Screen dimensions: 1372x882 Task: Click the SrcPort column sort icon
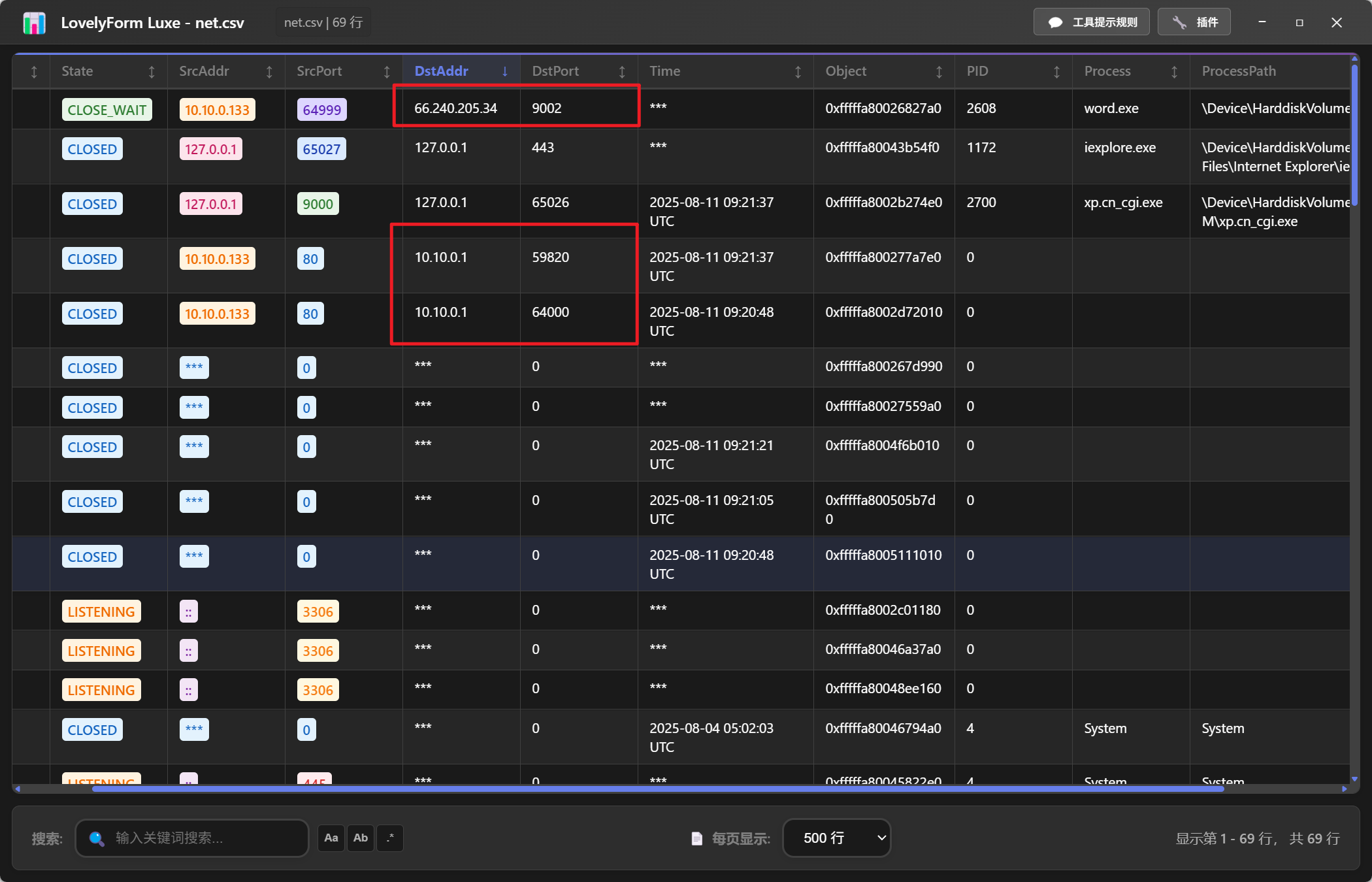pos(387,72)
